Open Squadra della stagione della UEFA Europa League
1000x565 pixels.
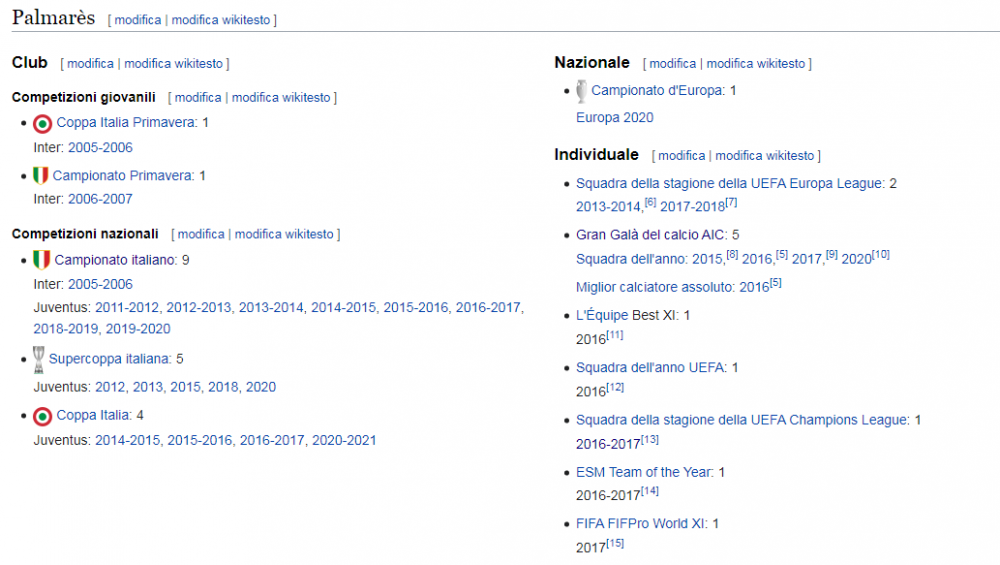point(730,184)
